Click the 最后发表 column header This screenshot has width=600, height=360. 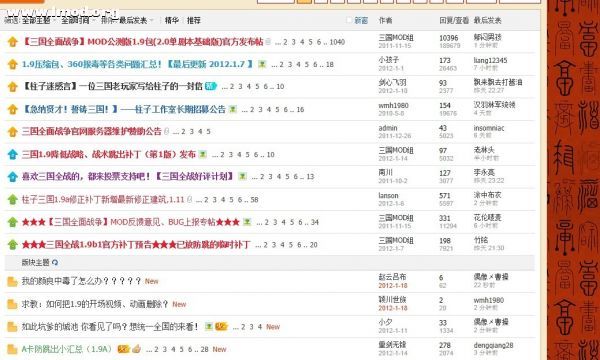tap(488, 20)
